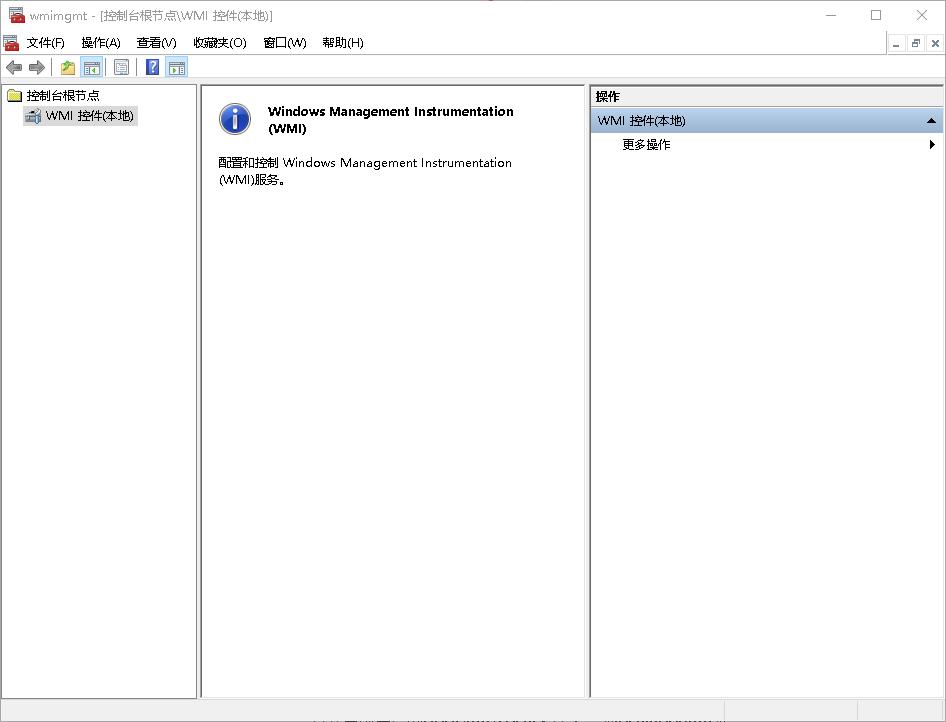The image size is (946, 722).
Task: Click the WMI 控件(本地) actions header
Action: 766,121
